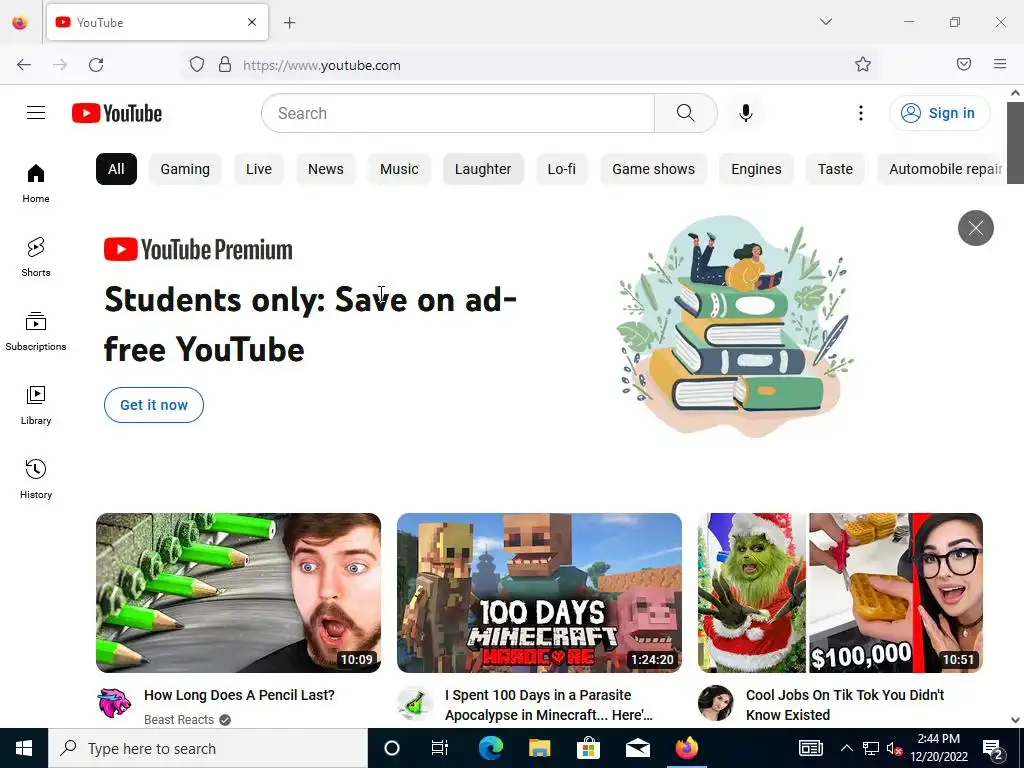Open Firefox tracking protection shield
This screenshot has height=768, width=1024.
pyautogui.click(x=197, y=65)
